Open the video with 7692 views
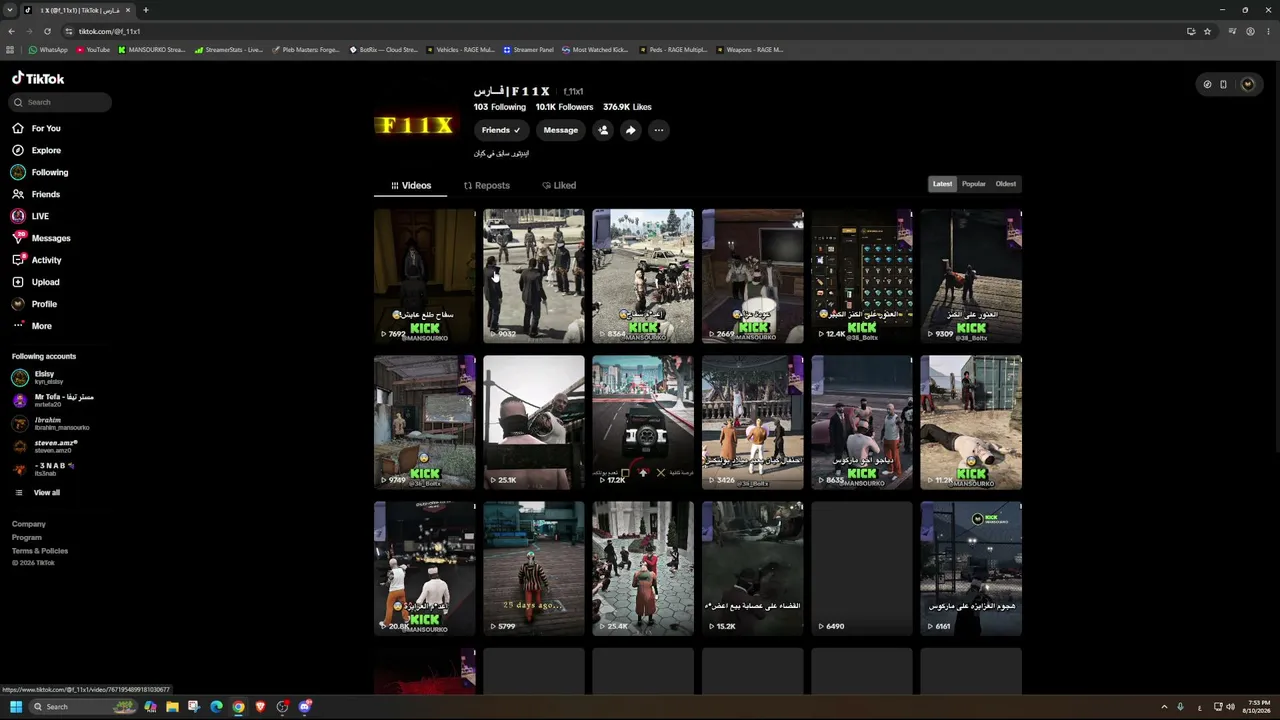 [425, 276]
